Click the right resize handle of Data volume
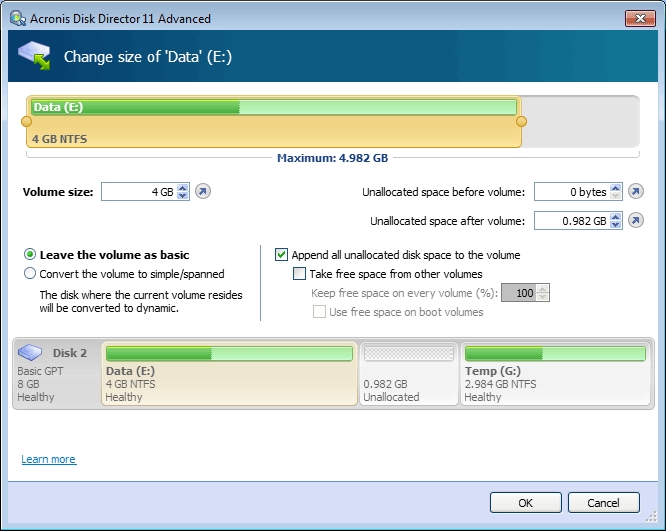Screen dimensions: 666x531 pos(522,121)
